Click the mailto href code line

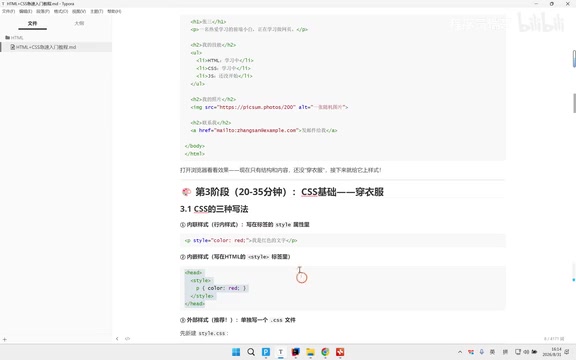click(x=263, y=130)
